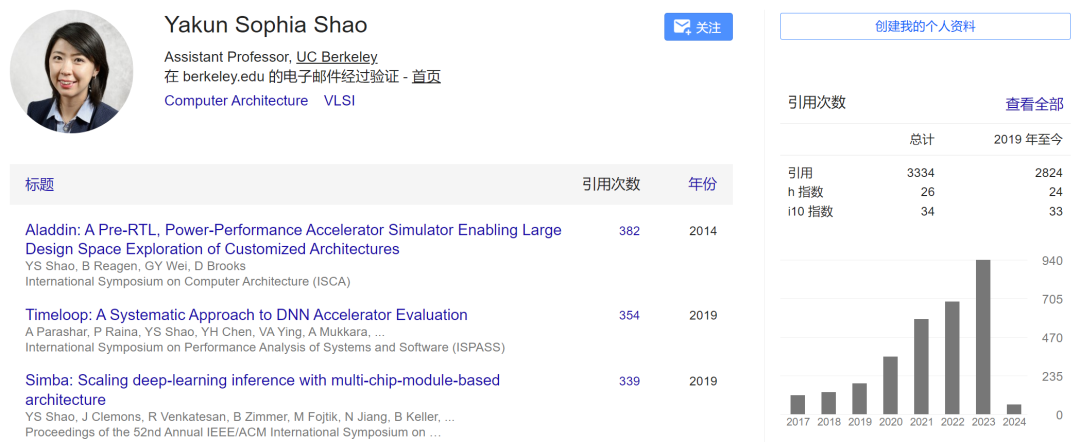The height and width of the screenshot is (442, 1080).
Task: Open the 339 citations link
Action: tap(630, 381)
